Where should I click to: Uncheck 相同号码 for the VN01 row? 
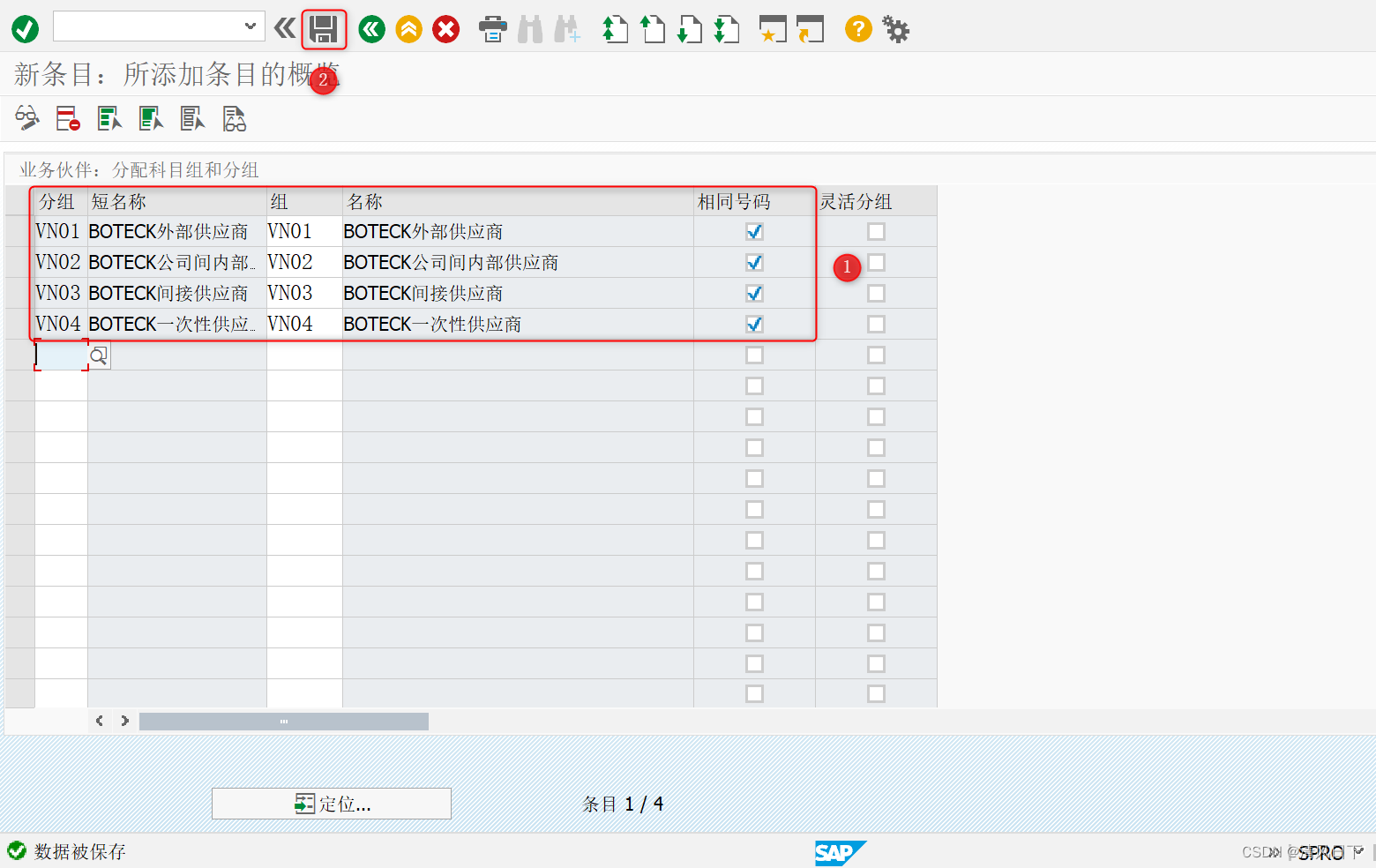point(754,231)
